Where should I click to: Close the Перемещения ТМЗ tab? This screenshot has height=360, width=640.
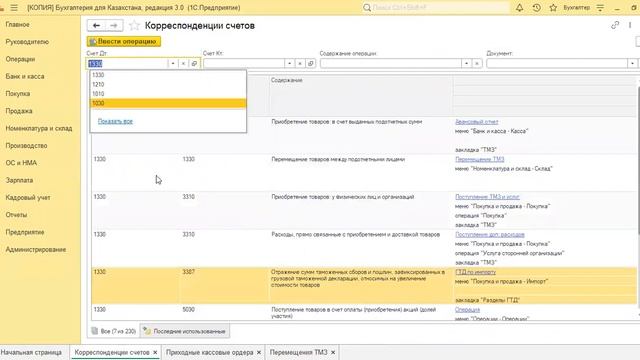[333, 352]
